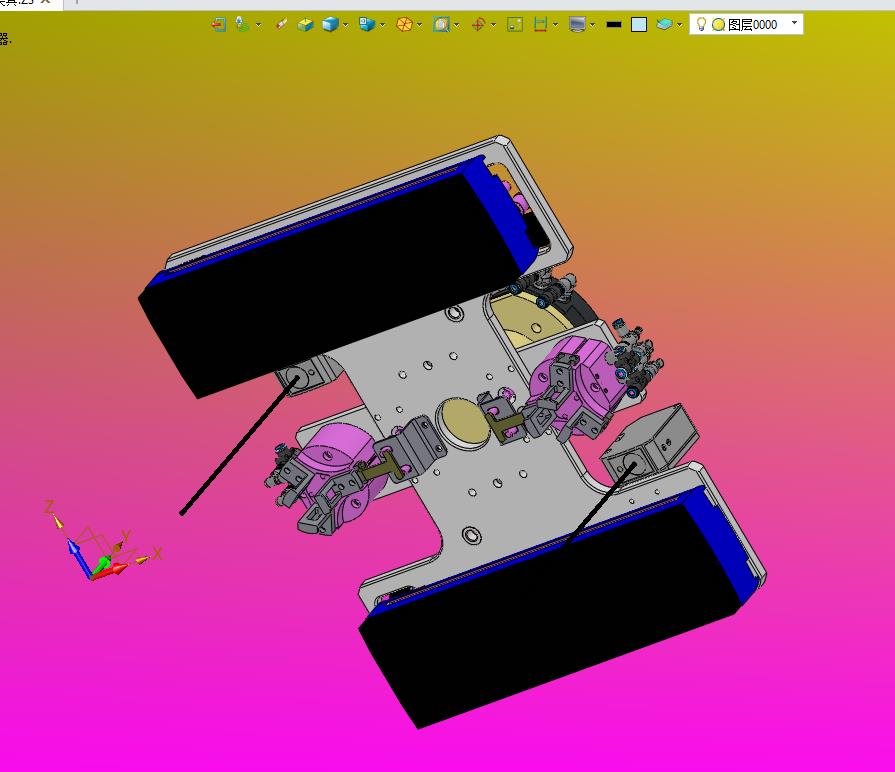This screenshot has width=895, height=772.
Task: Click the XYZ coordinate triad in viewport
Action: point(103,541)
